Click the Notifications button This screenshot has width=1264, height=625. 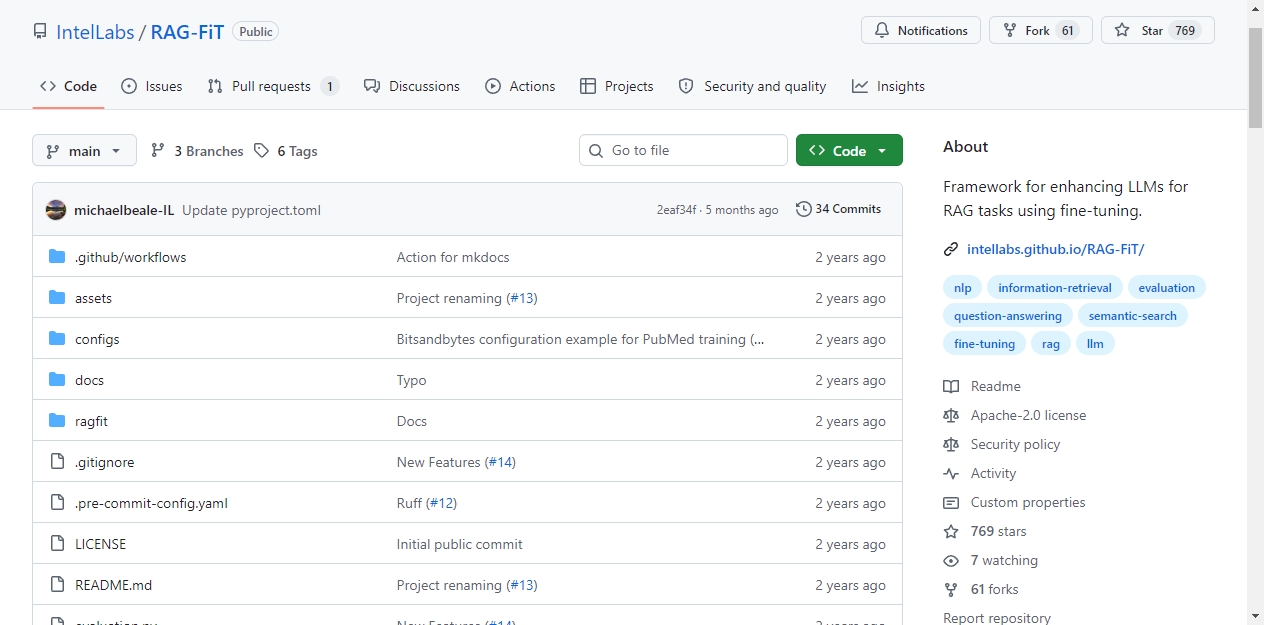tap(921, 30)
